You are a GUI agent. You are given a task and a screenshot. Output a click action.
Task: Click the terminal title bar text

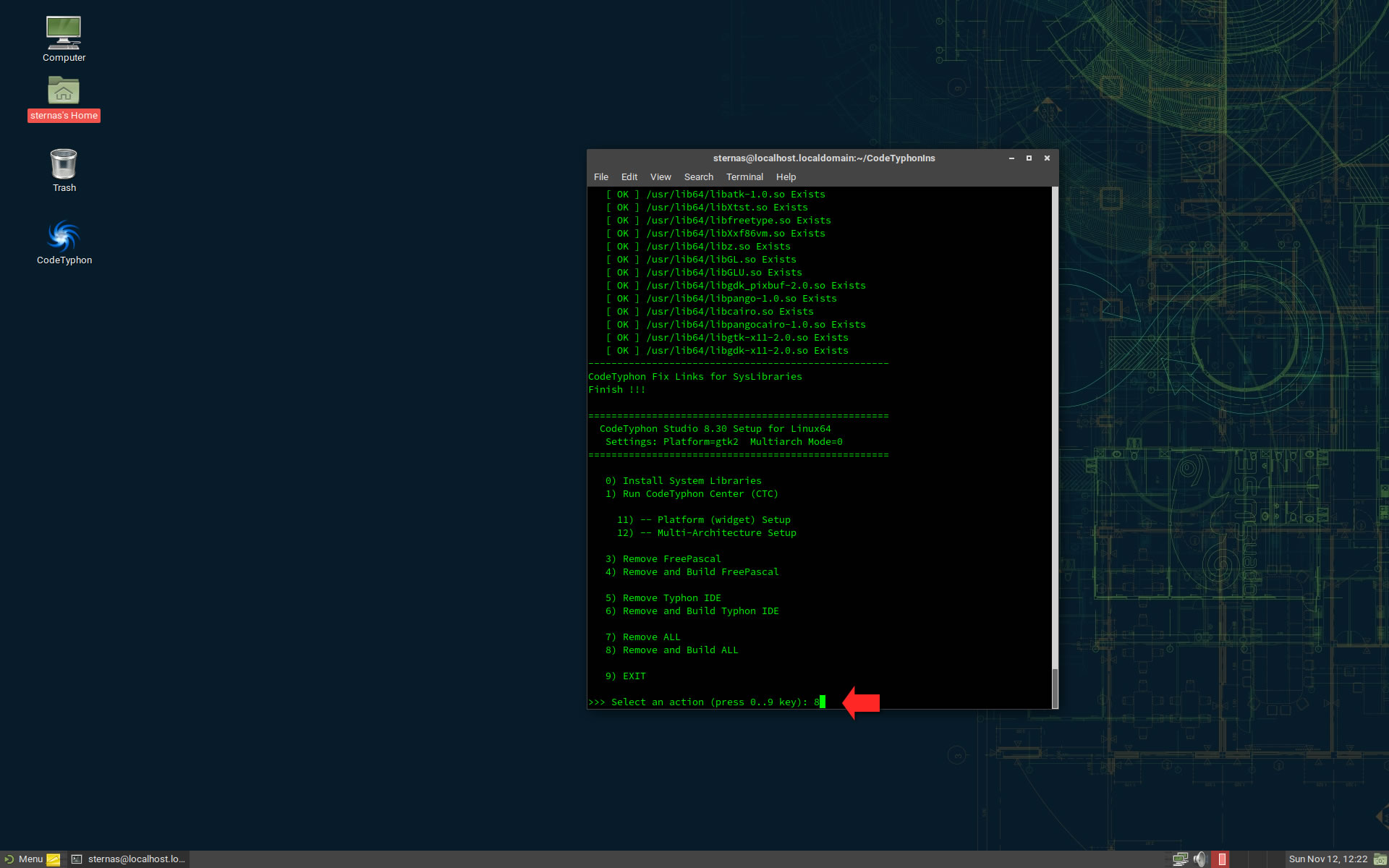click(824, 158)
